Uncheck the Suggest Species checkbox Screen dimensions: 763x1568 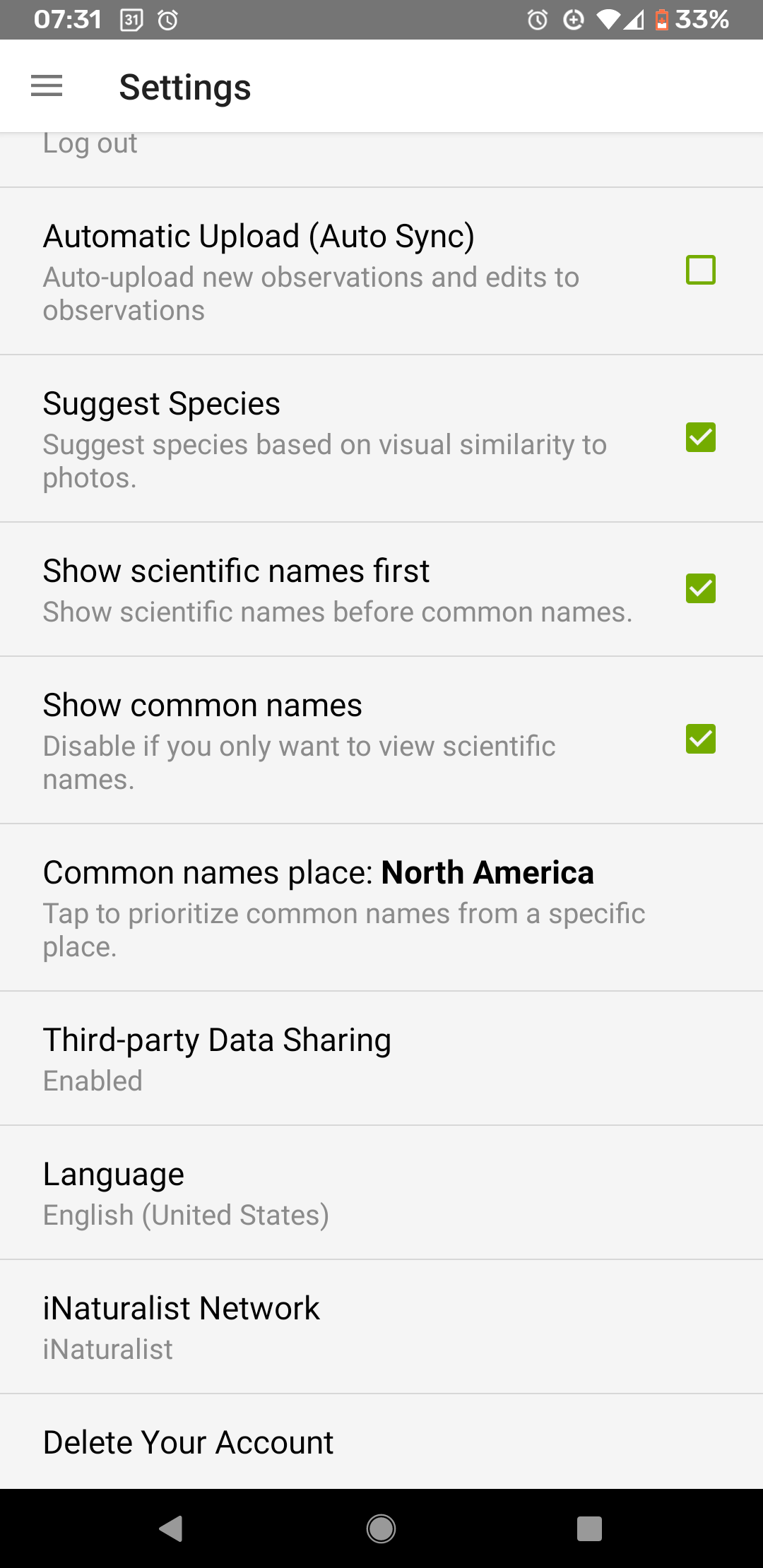[x=701, y=437]
